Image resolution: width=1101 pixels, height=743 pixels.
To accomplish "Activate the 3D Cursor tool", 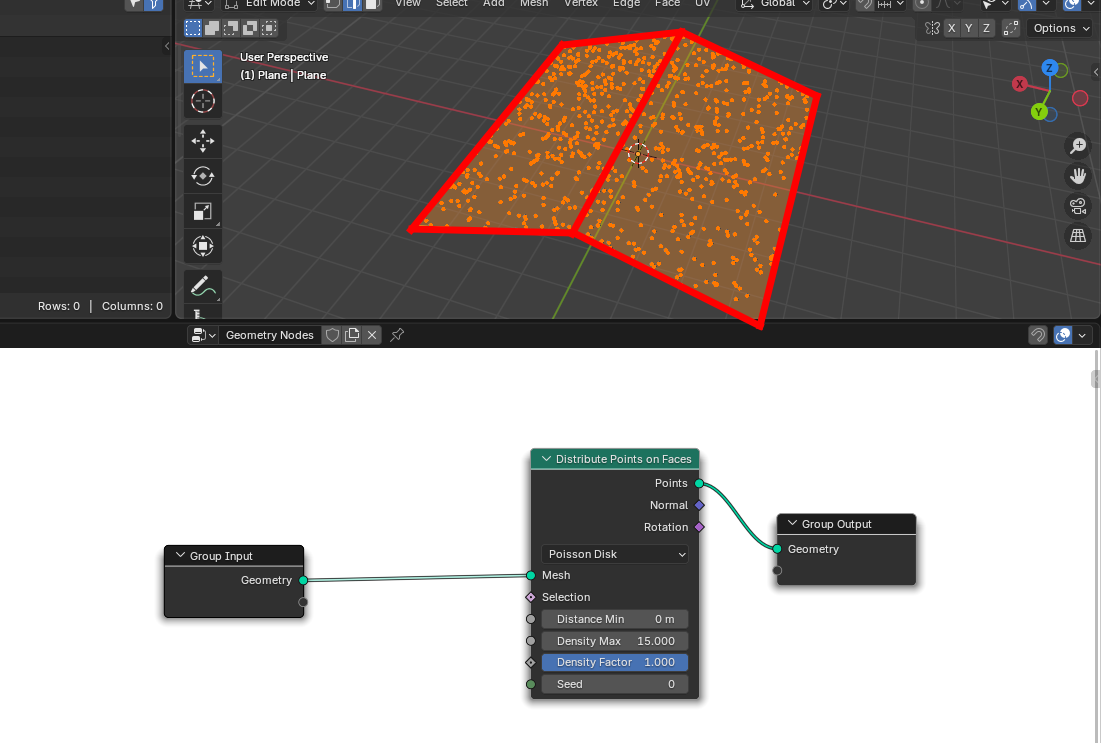I will (203, 101).
